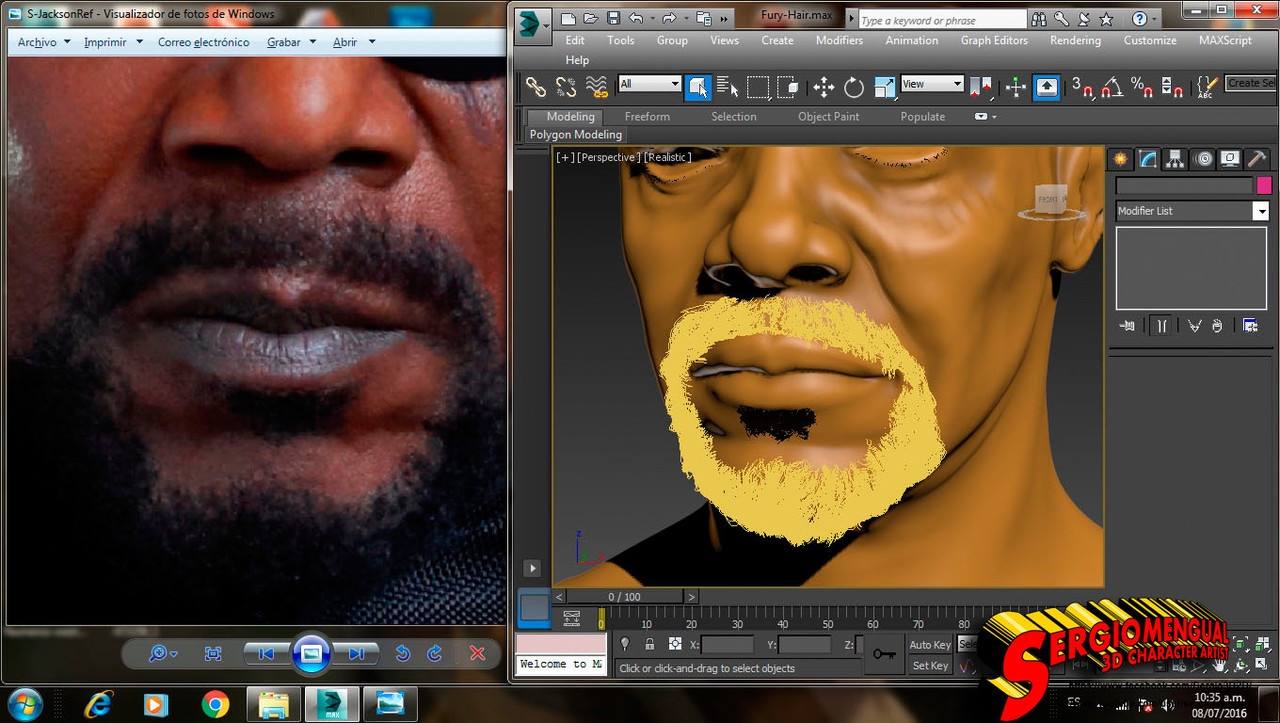
Task: Switch to the Freeform ribbon tab
Action: (x=647, y=117)
